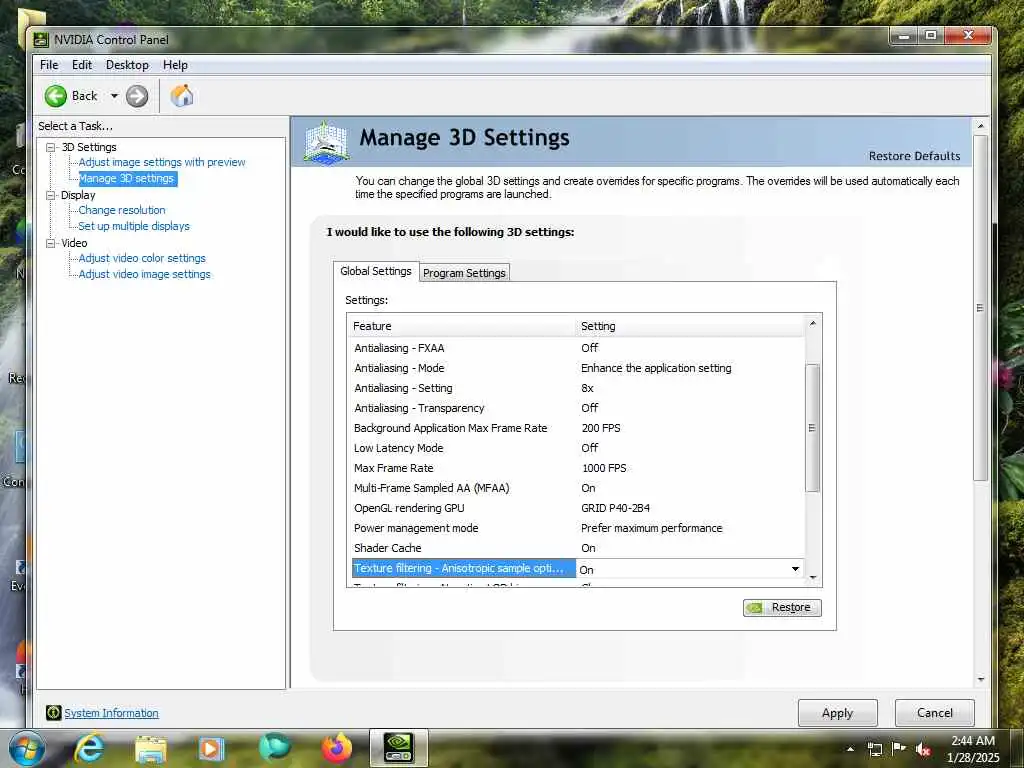Open Windows Media Player from taskbar

211,749
